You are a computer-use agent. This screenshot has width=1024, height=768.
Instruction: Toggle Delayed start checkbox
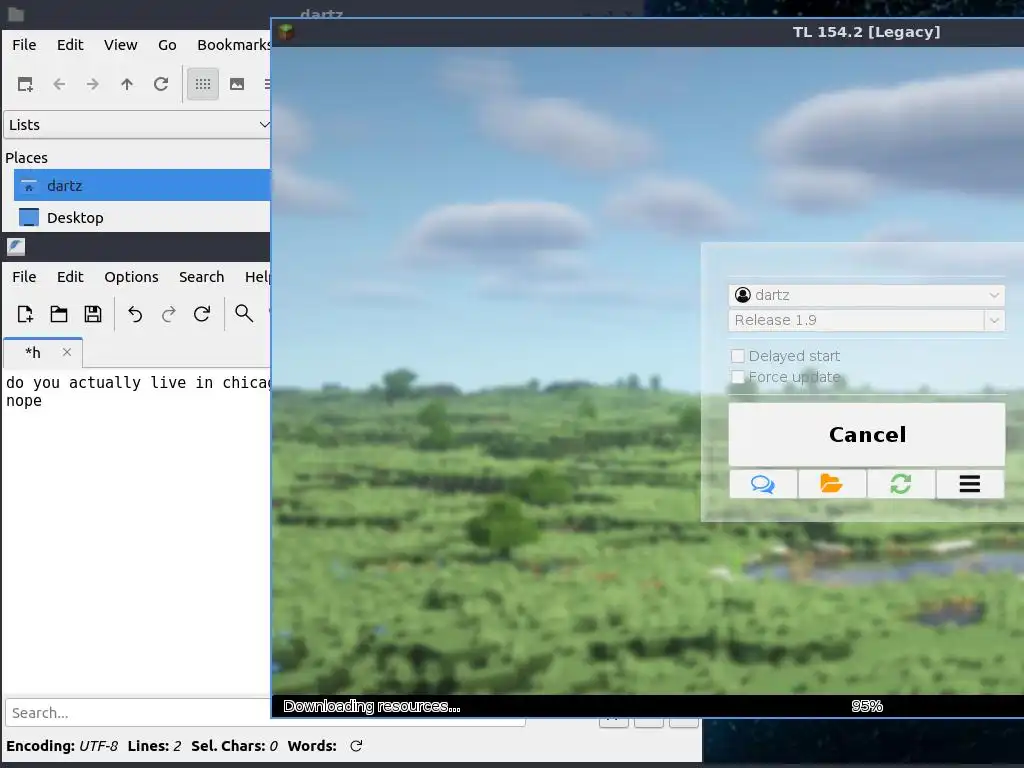[x=737, y=356]
